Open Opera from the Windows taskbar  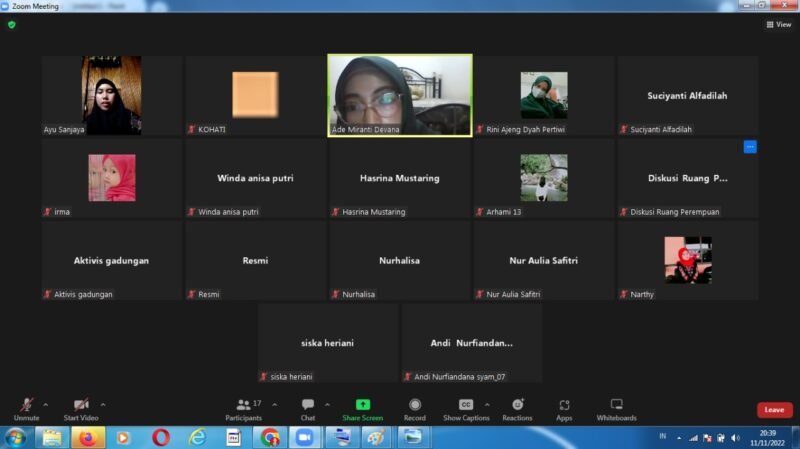coord(161,437)
